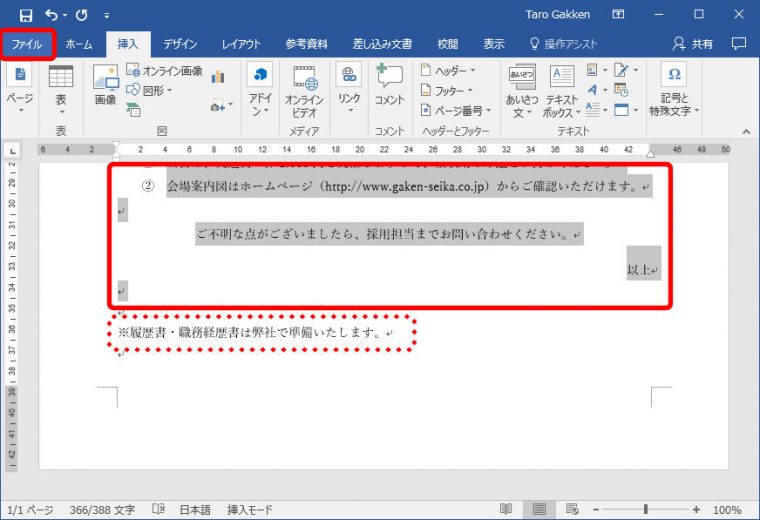
Task: Open the ファイル (File) tab
Action: (x=27, y=45)
